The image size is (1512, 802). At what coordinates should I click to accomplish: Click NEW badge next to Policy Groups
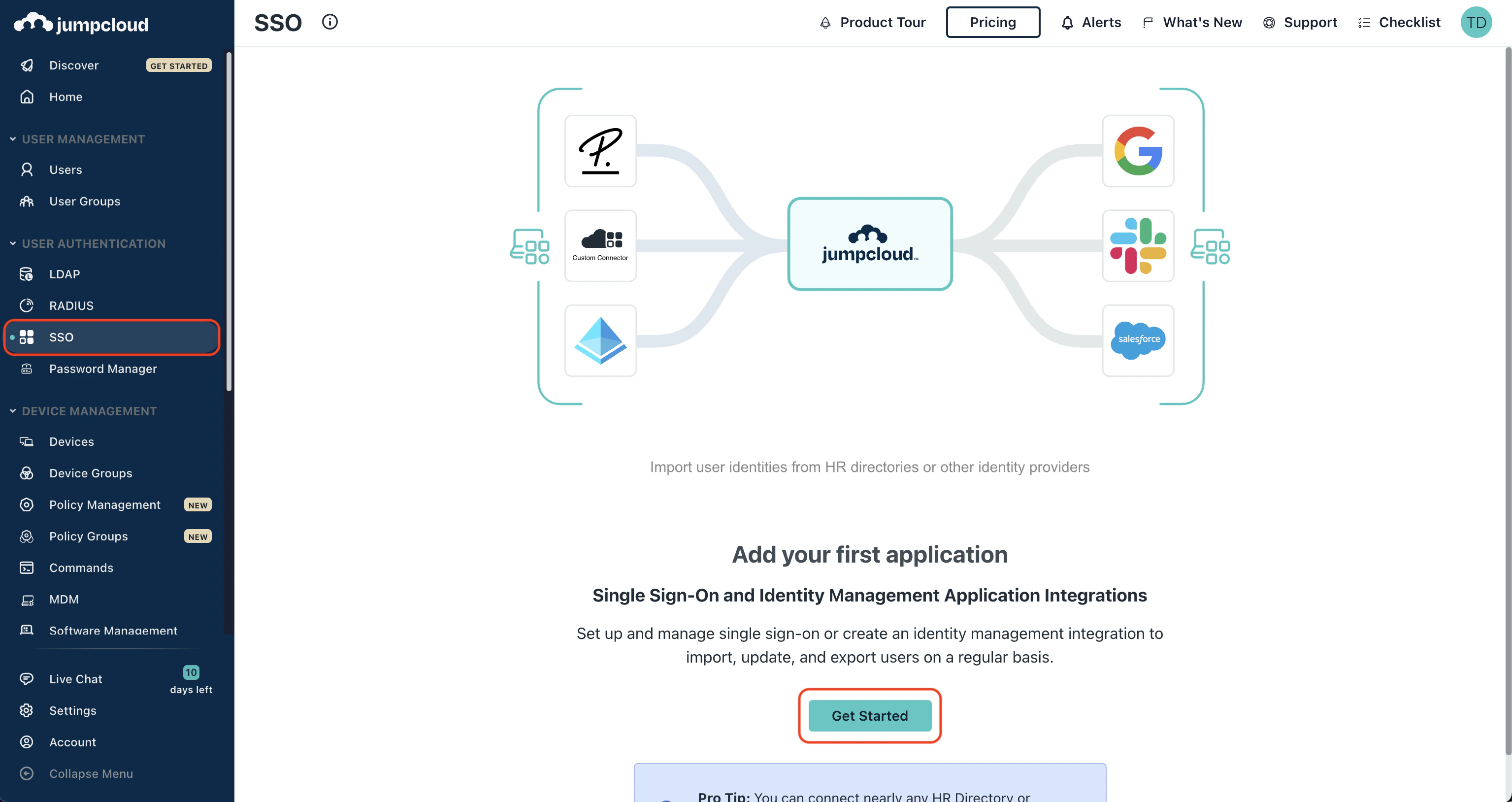click(198, 536)
